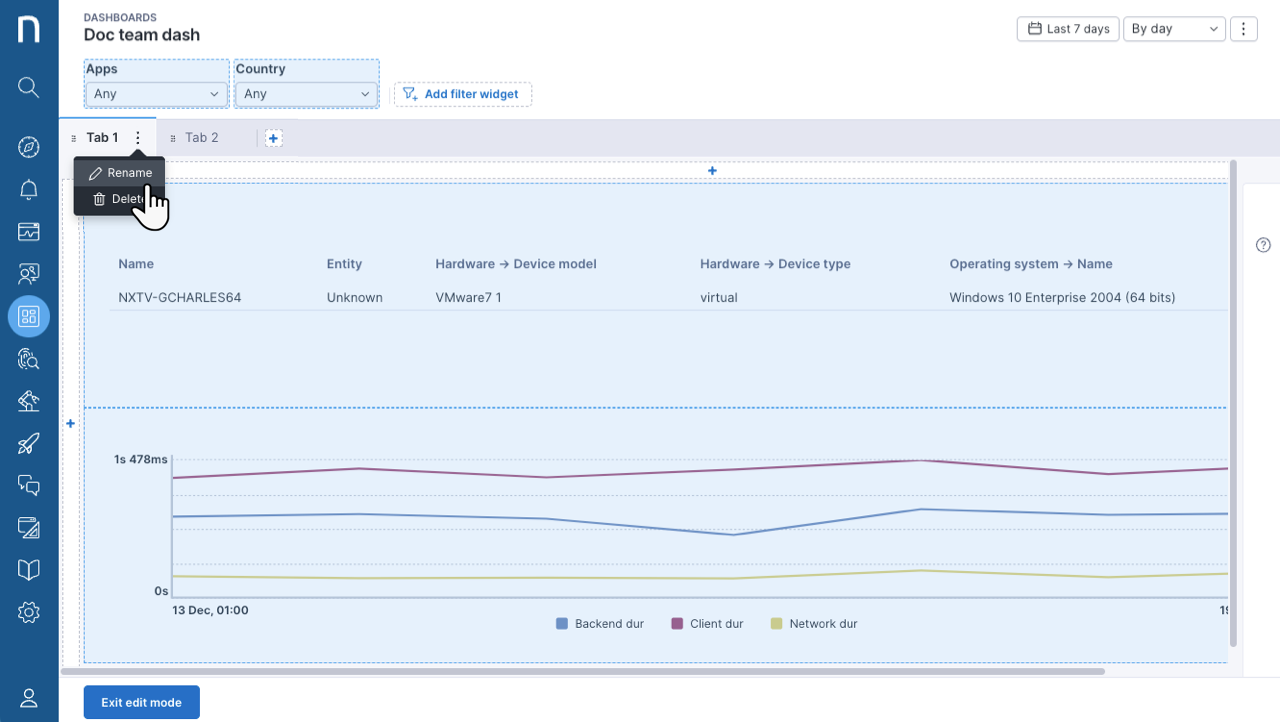
Task: Toggle the Backend dur legend swatch
Action: click(562, 623)
